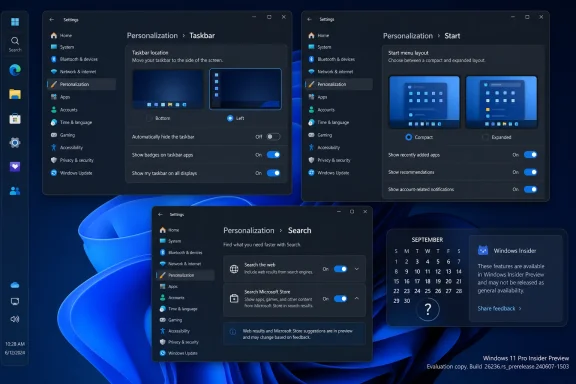Toggle Show account-related notifications switch
Viewport: 576px width, 384px height.
(x=530, y=189)
